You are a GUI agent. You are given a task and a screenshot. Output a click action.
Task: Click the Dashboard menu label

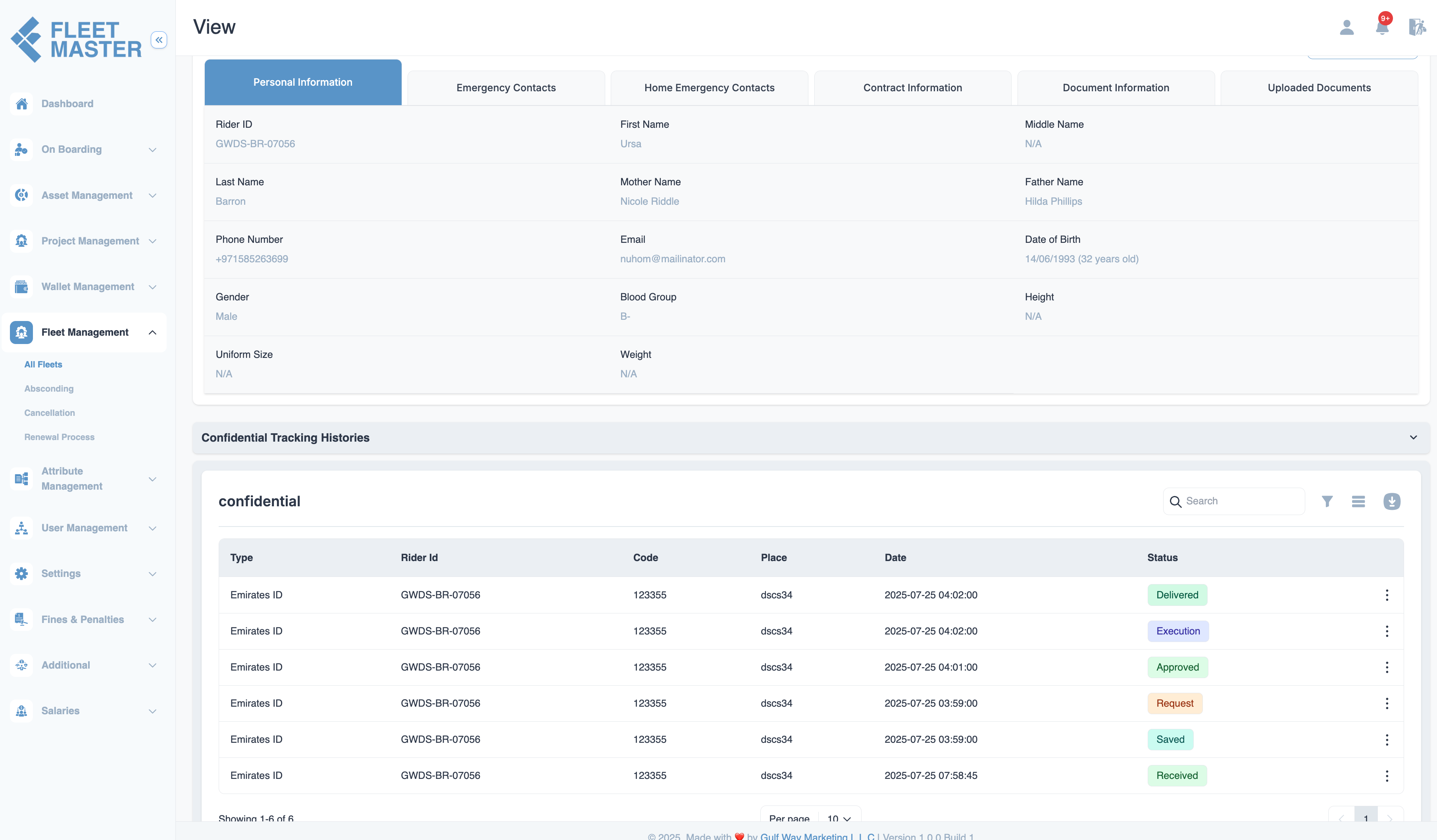point(67,104)
